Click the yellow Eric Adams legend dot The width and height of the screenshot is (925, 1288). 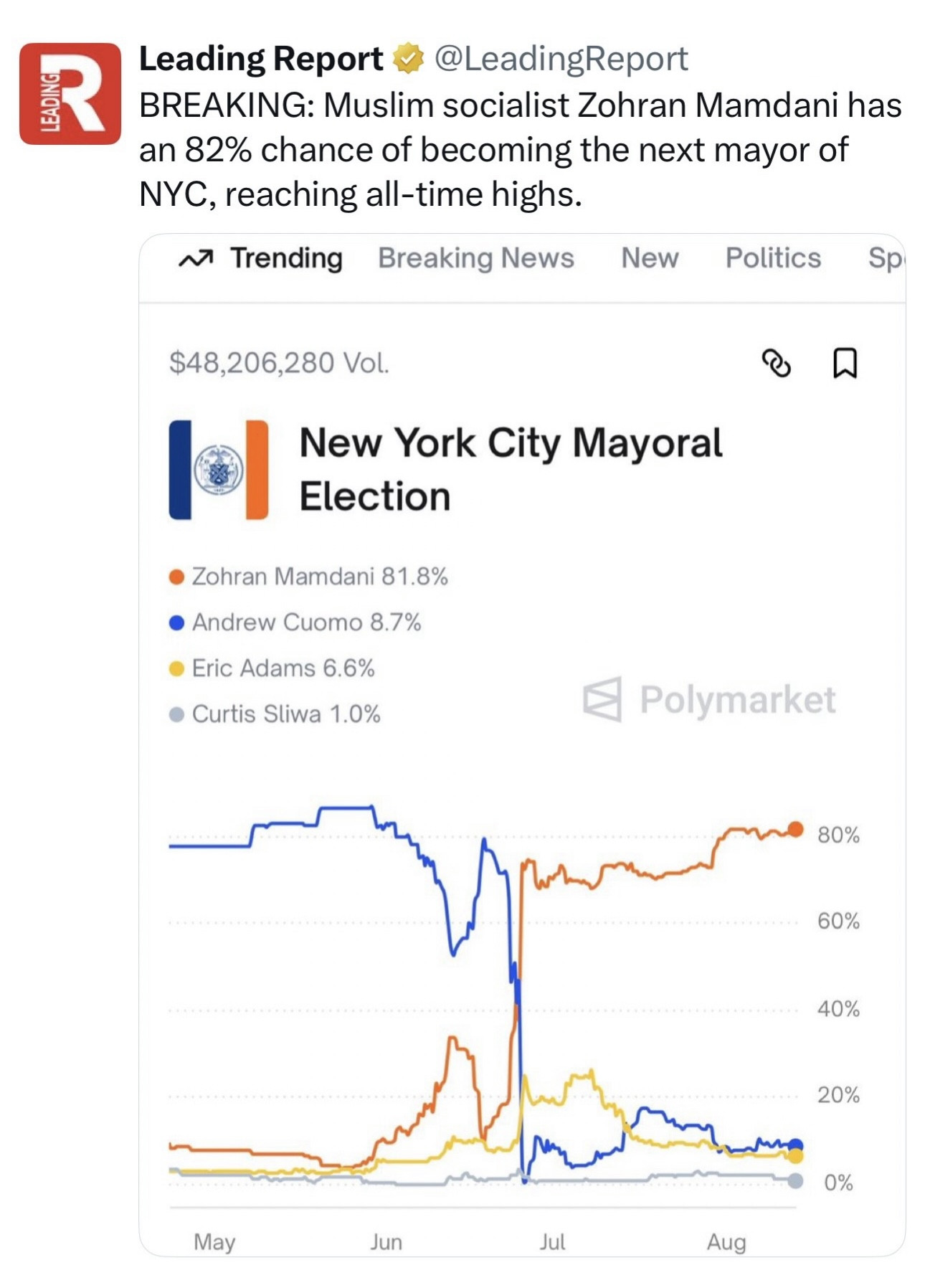click(176, 669)
